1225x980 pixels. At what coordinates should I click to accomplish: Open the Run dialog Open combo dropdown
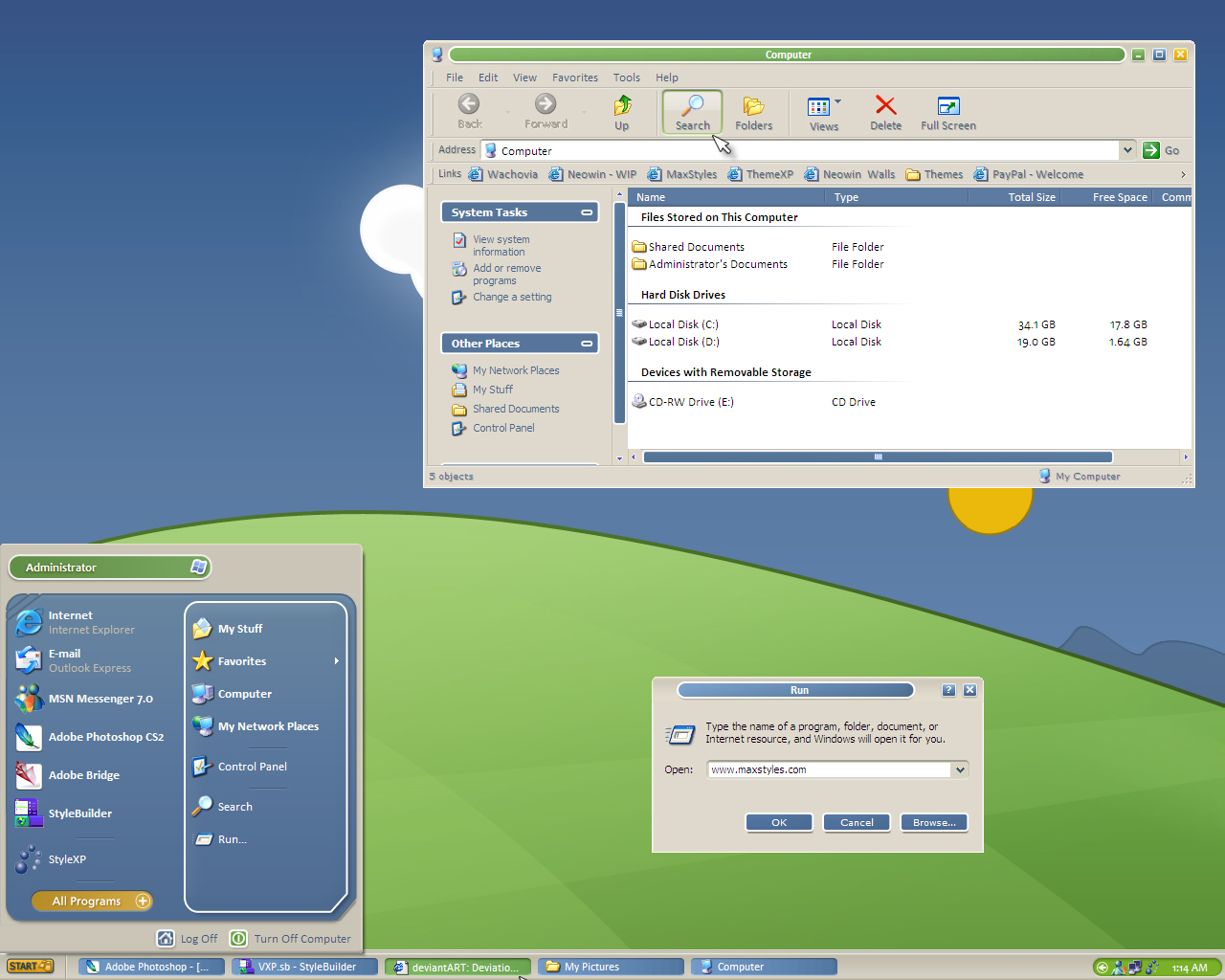click(960, 769)
